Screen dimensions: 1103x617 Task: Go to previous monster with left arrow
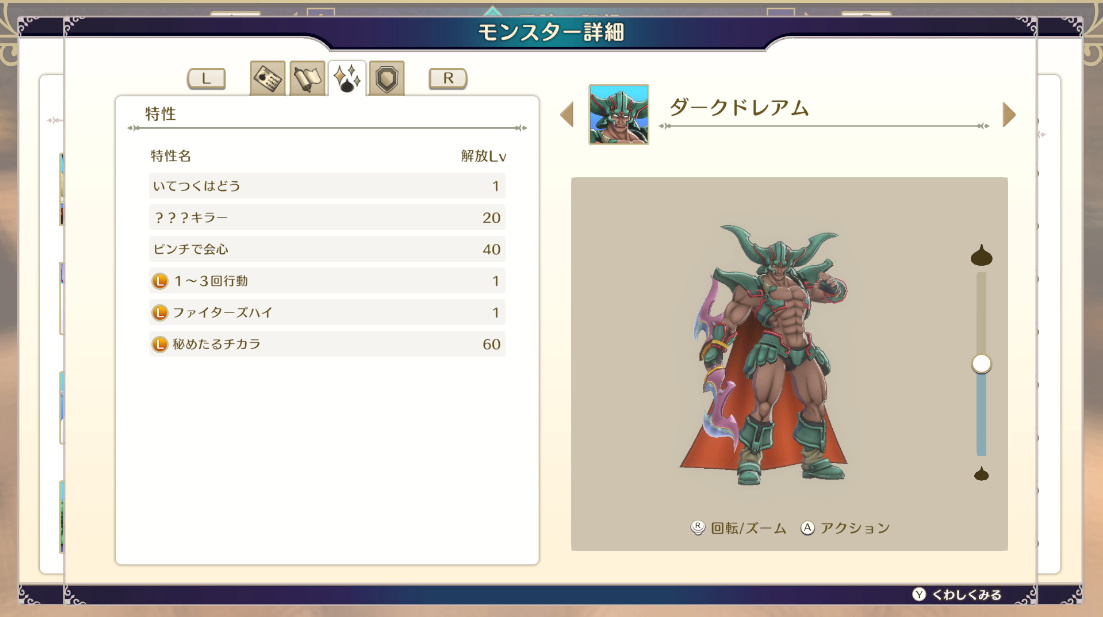(x=567, y=115)
